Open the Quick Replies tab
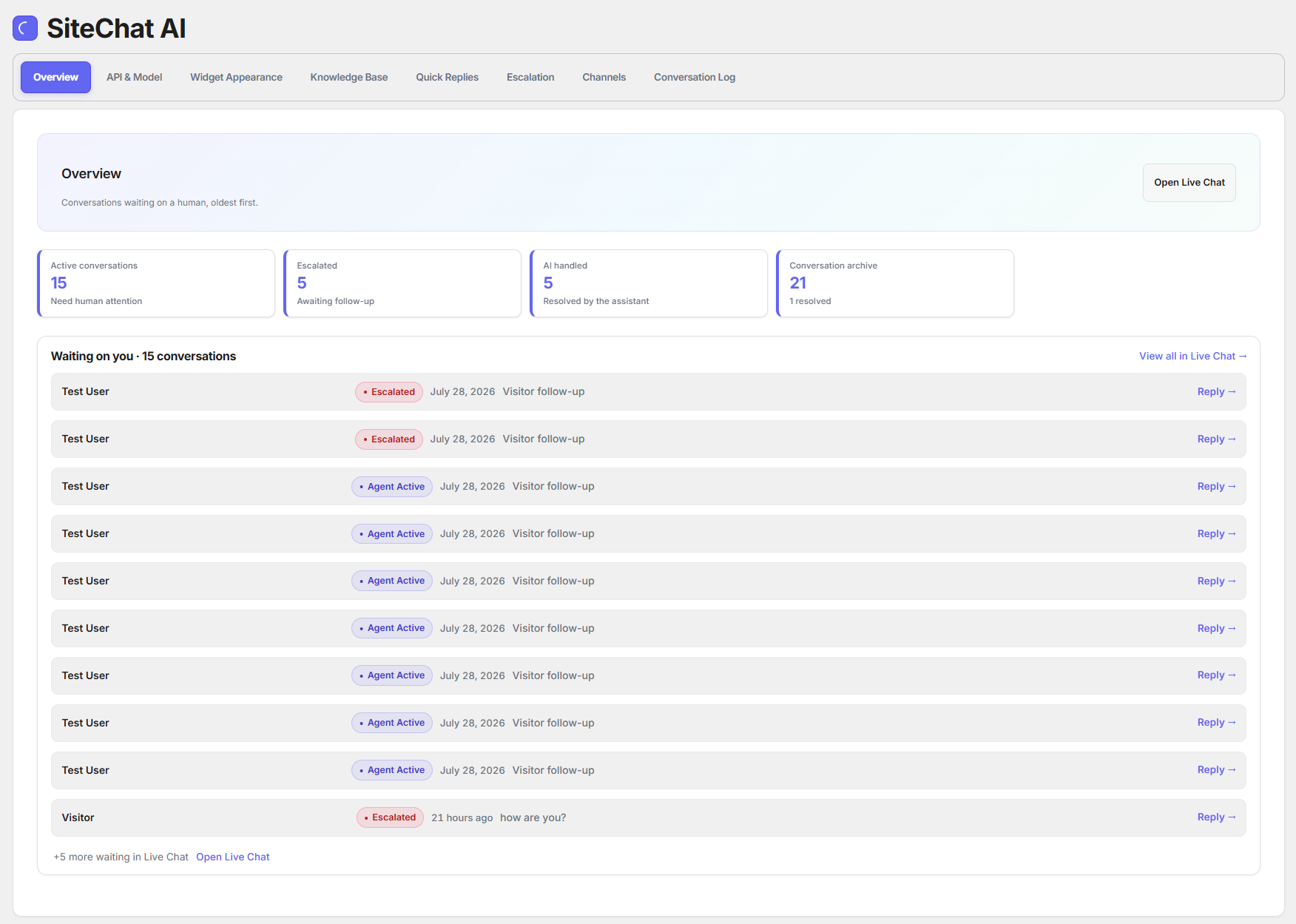Viewport: 1296px width, 924px height. (447, 77)
